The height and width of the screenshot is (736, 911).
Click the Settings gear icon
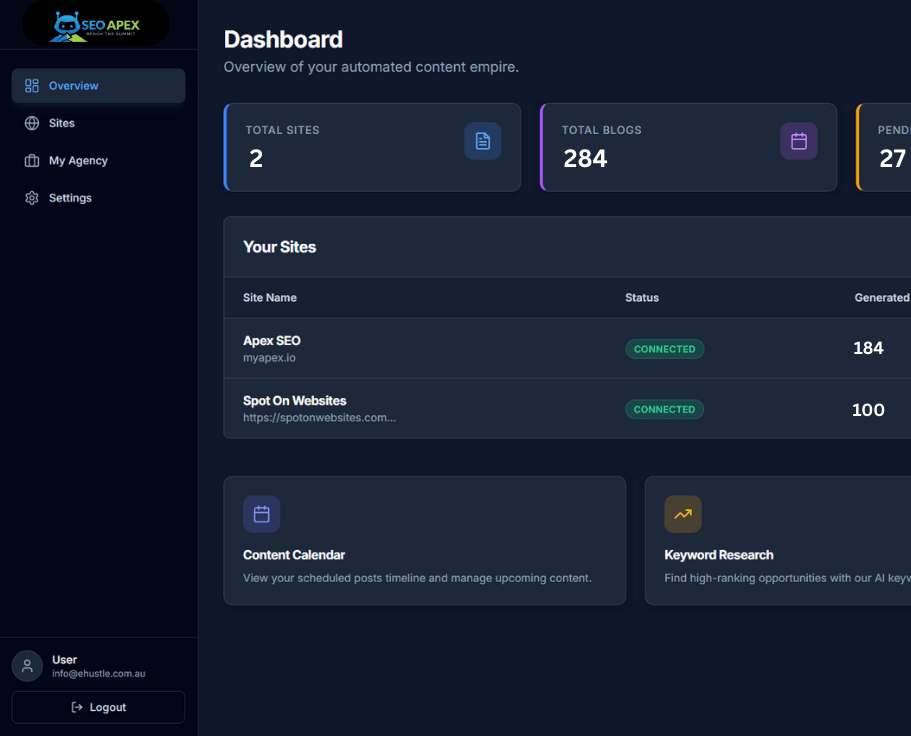point(32,198)
